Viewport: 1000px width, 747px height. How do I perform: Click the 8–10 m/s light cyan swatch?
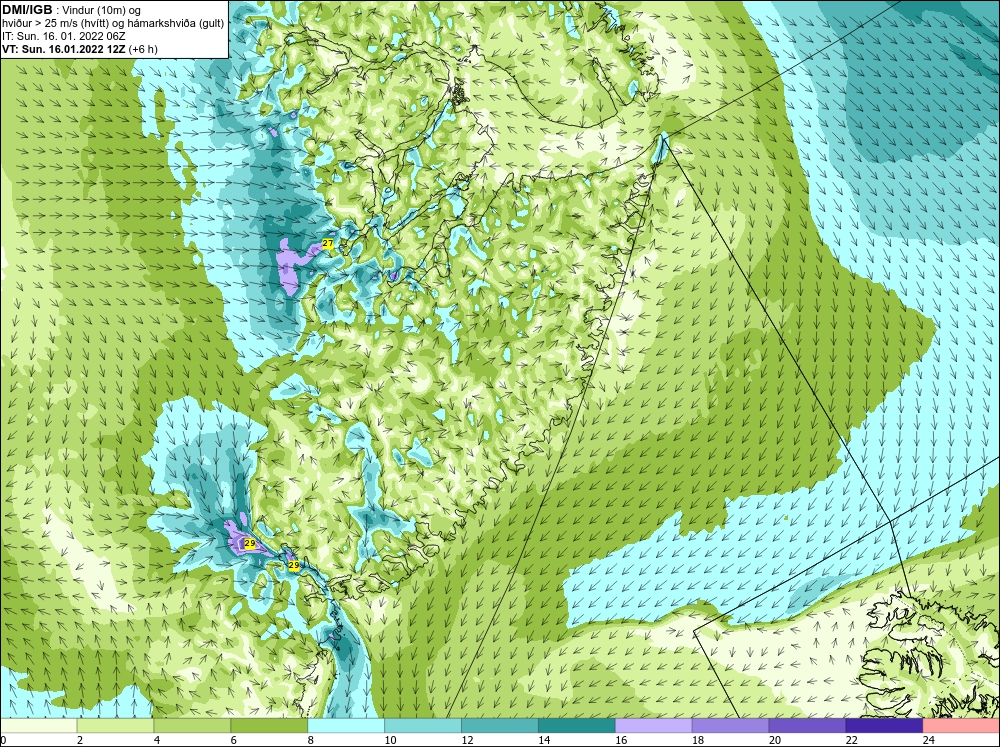click(346, 726)
